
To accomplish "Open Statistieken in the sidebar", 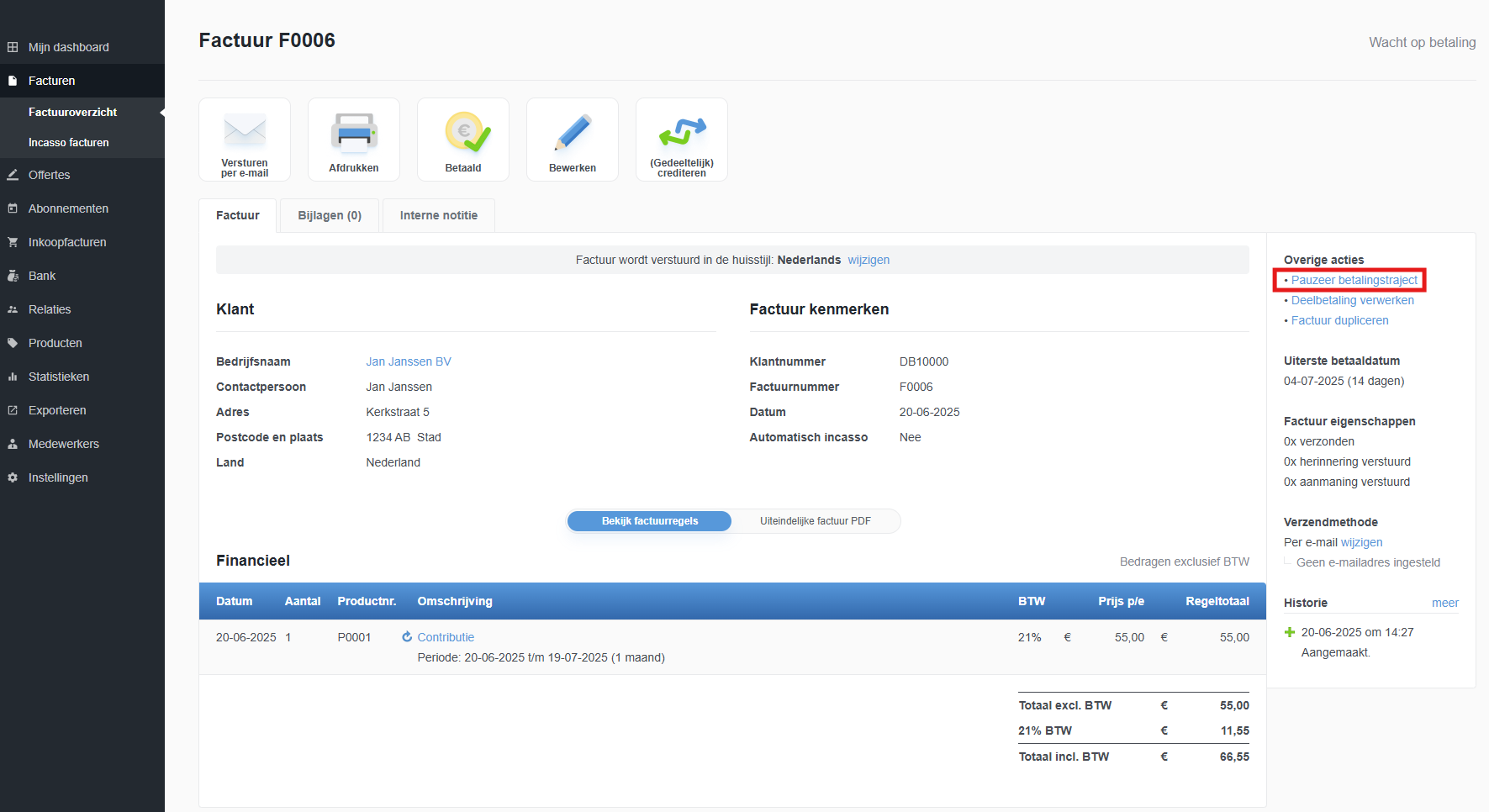I will [59, 377].
